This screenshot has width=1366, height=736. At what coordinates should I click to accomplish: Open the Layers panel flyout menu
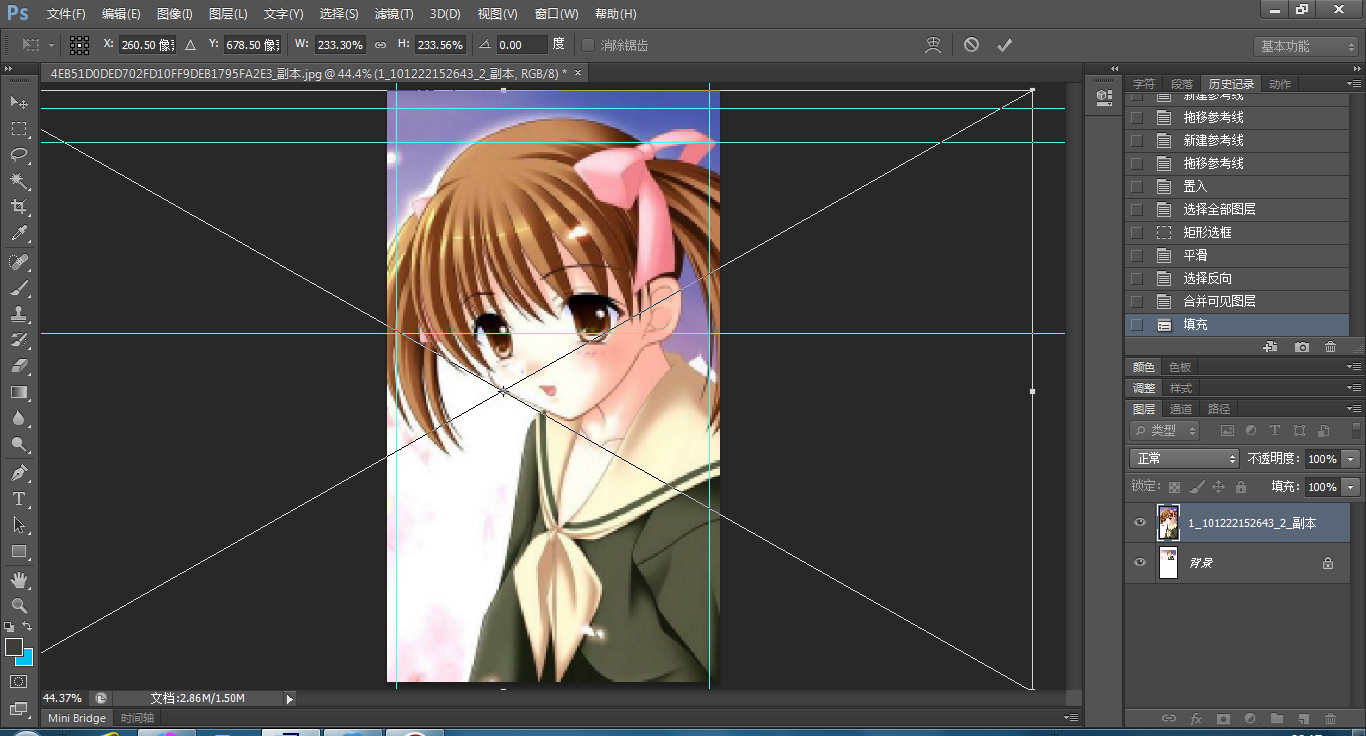(x=1353, y=409)
